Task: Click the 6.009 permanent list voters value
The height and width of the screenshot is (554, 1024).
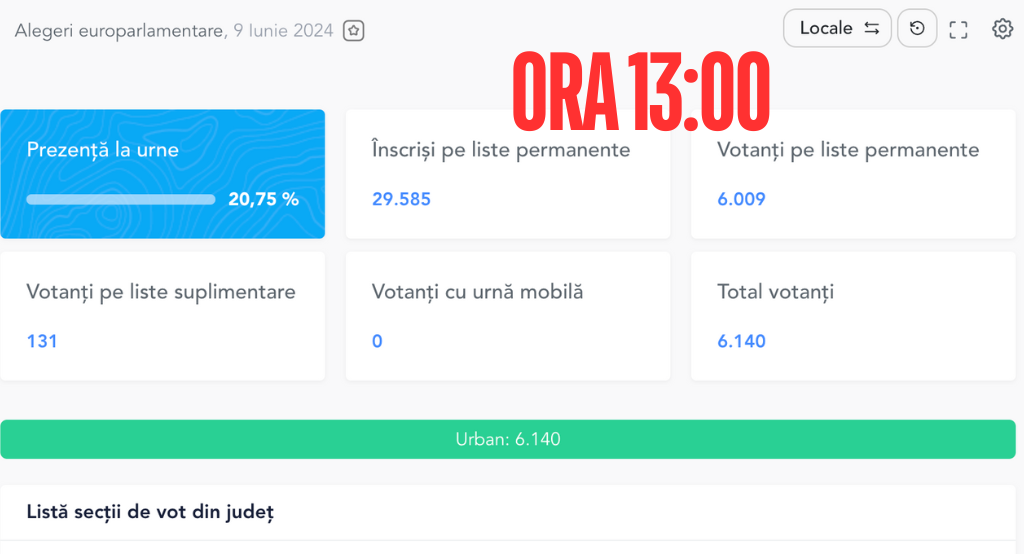Action: tap(741, 199)
